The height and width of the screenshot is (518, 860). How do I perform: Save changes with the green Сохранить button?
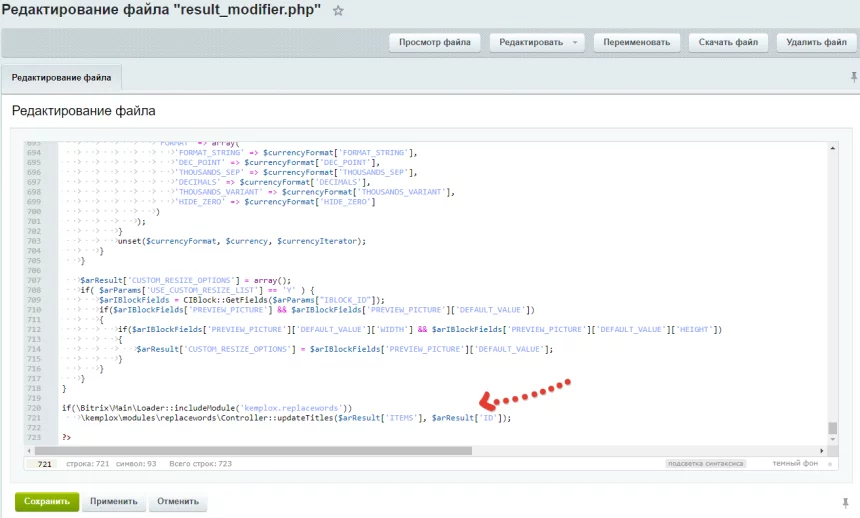click(46, 501)
